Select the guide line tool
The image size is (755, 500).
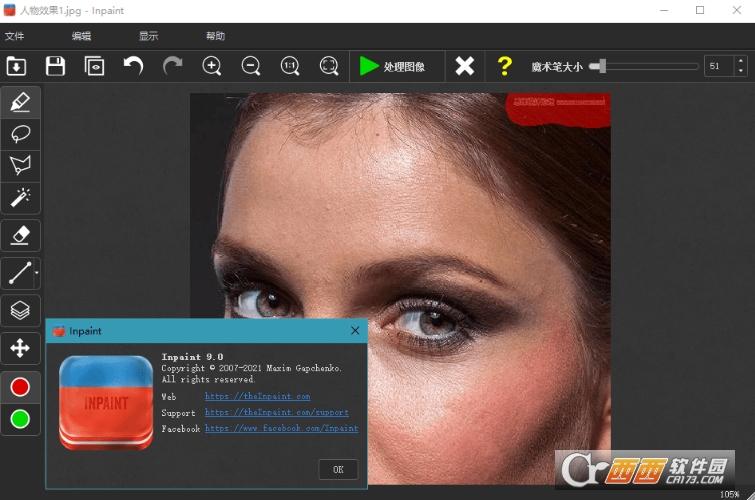(20, 272)
